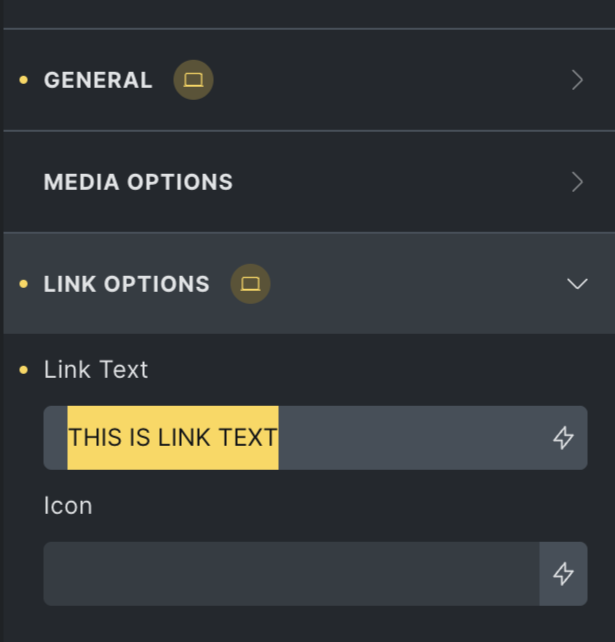The image size is (615, 642).
Task: Click the LINK OPTIONS section title
Action: tap(127, 284)
